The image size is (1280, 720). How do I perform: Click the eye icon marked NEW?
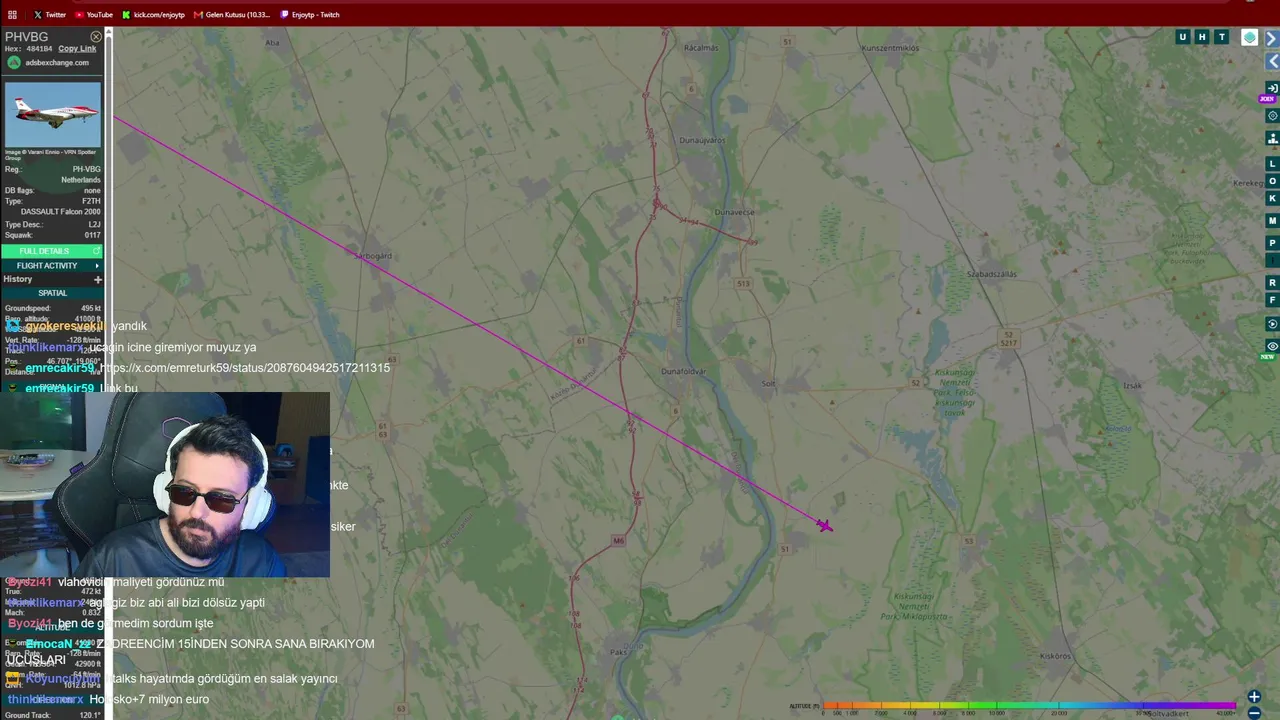pyautogui.click(x=1272, y=346)
